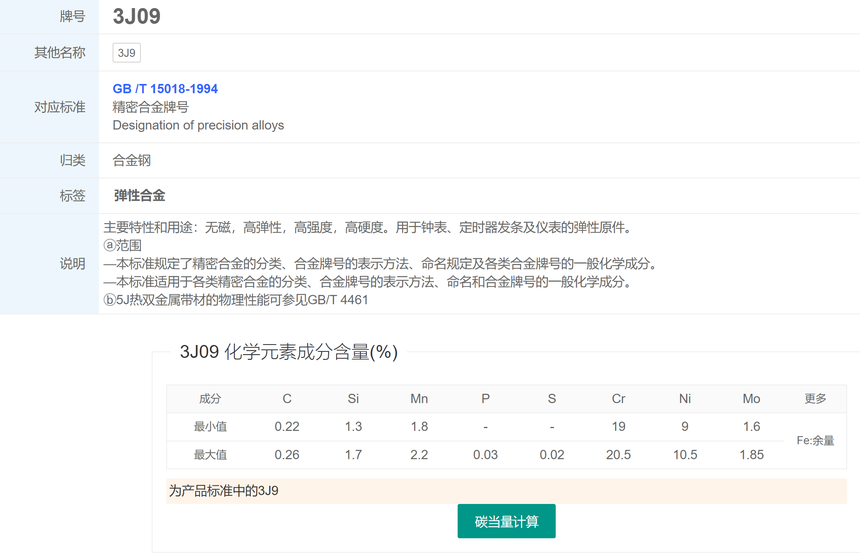Click the 牌号 row label

coord(72,16)
